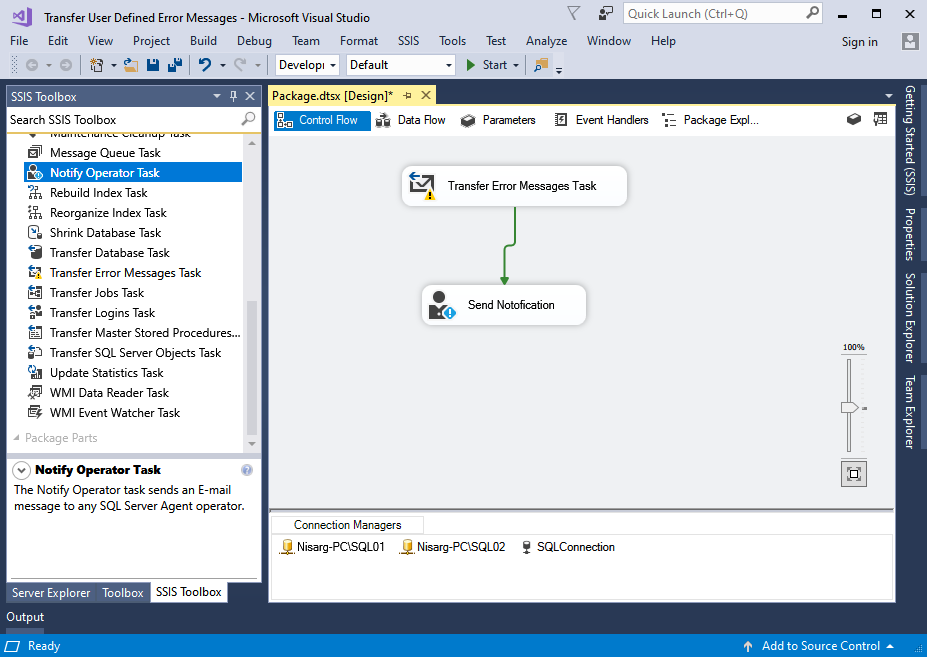Switch to the Server Explorer tab

click(51, 593)
